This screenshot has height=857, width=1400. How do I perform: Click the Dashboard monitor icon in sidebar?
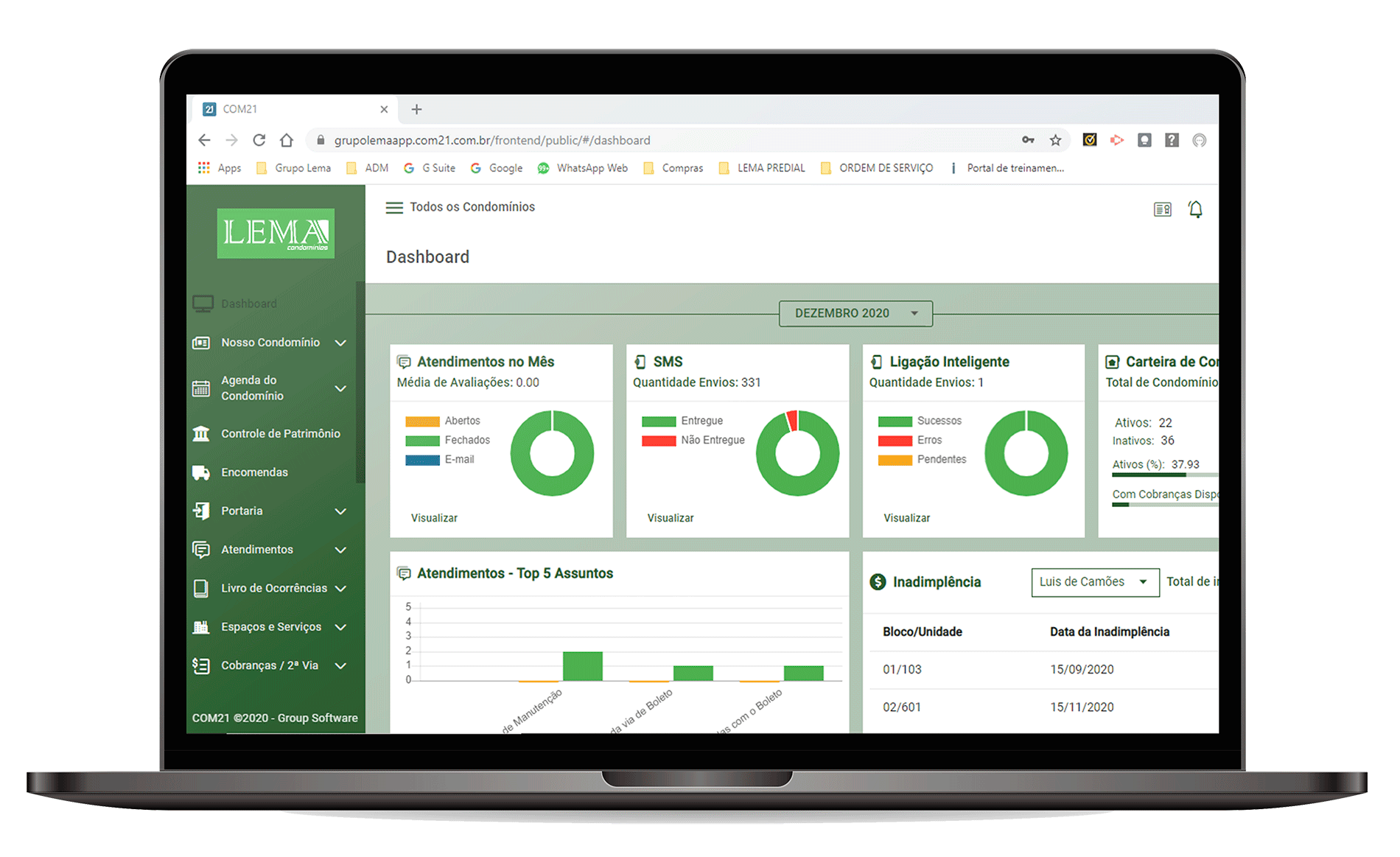pos(203,304)
